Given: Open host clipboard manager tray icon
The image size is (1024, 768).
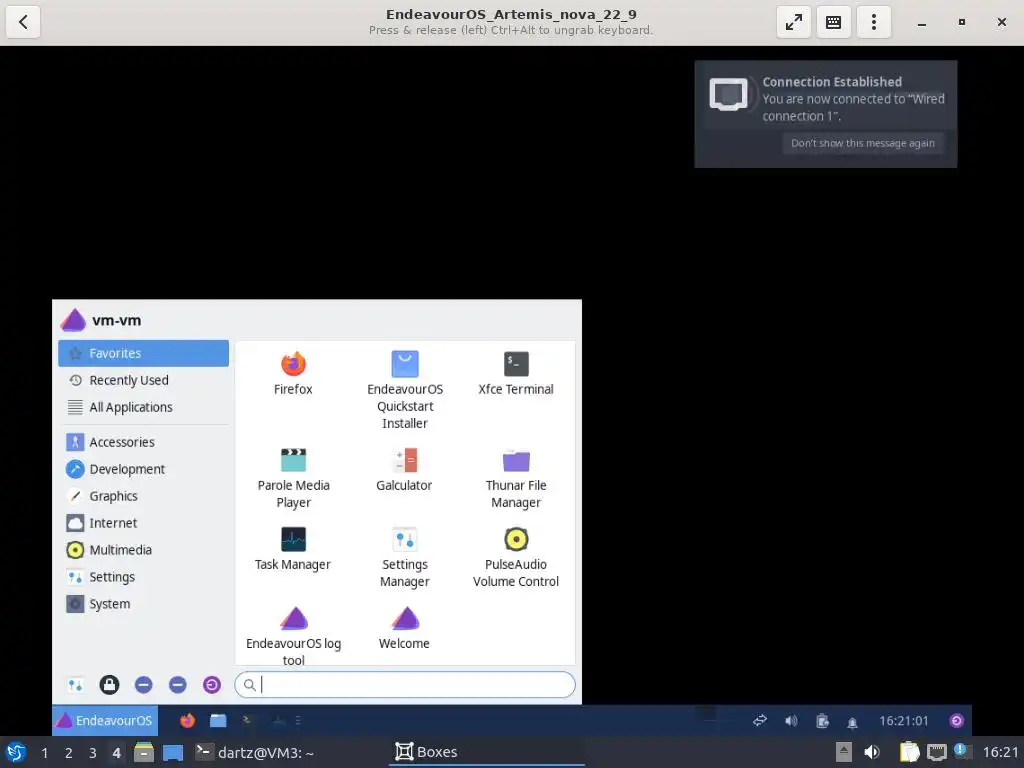Looking at the screenshot, I should click(x=908, y=752).
